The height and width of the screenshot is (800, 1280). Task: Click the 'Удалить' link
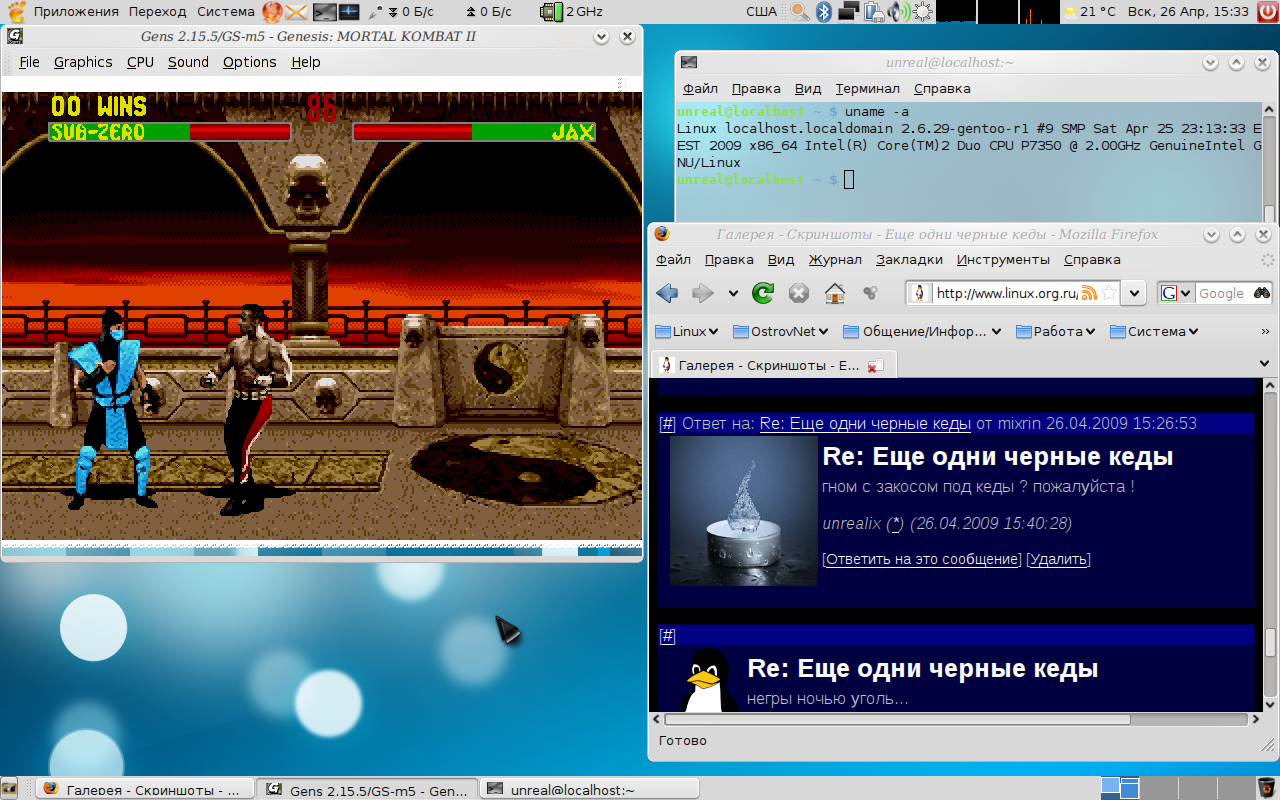(x=1058, y=560)
